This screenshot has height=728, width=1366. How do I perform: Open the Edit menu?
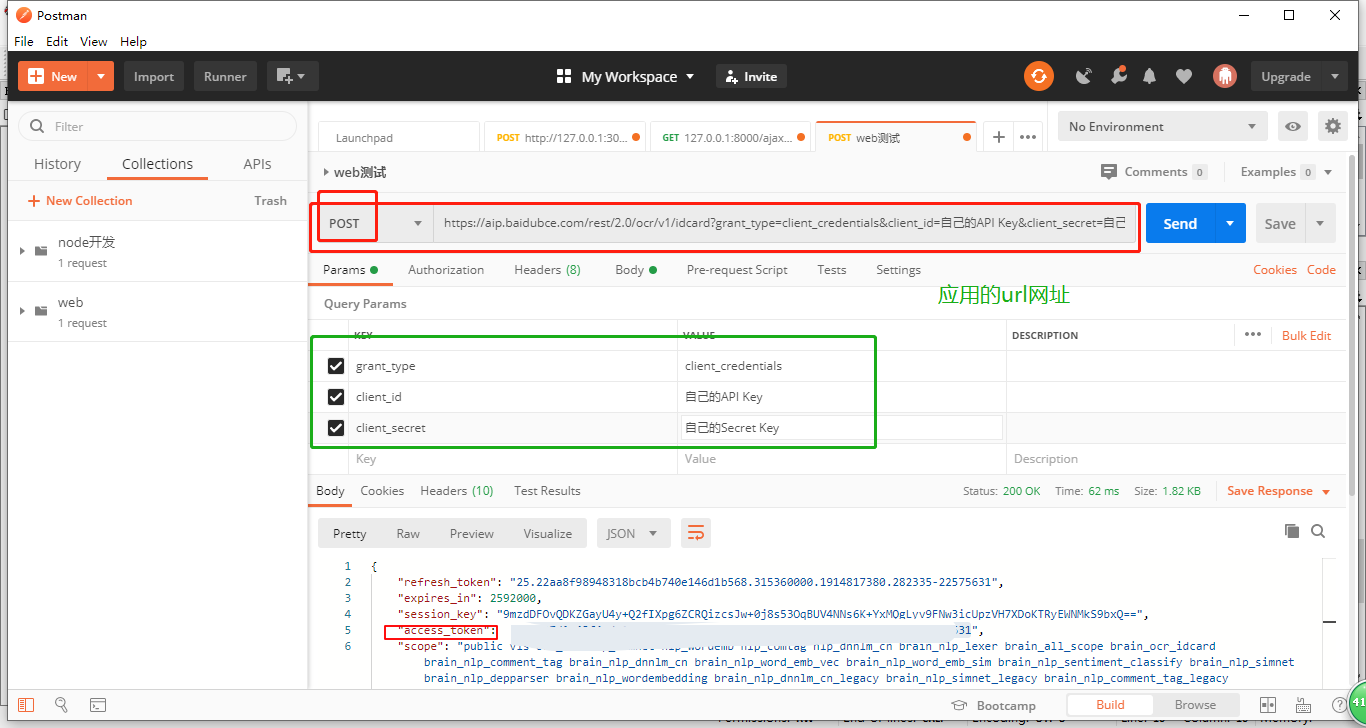tap(57, 42)
